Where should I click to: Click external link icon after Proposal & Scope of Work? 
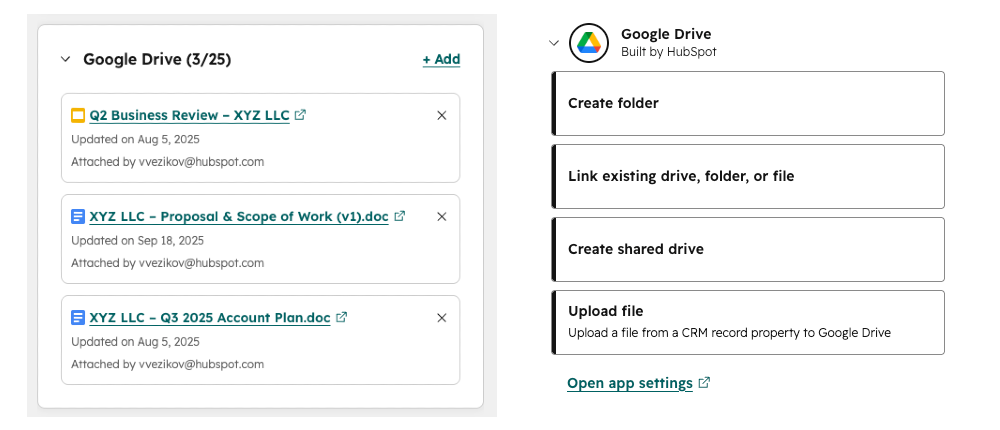pos(400,216)
